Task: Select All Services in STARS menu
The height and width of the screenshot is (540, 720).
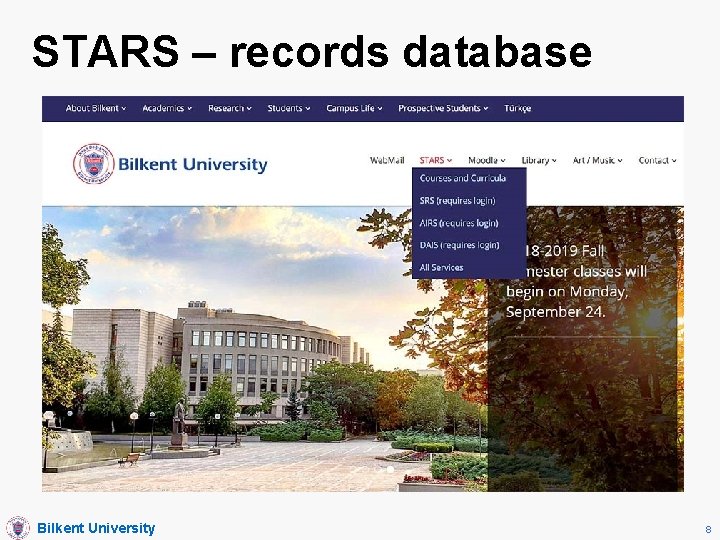Action: pyautogui.click(x=441, y=267)
